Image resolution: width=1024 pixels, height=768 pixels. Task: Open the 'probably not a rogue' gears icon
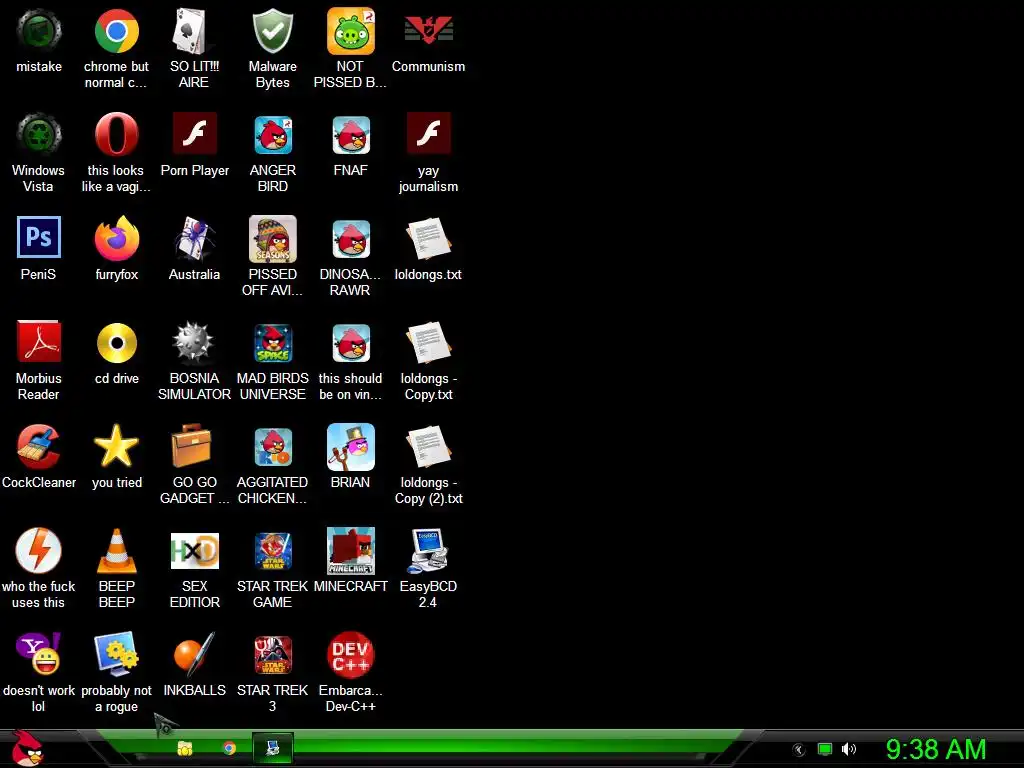[x=116, y=654]
